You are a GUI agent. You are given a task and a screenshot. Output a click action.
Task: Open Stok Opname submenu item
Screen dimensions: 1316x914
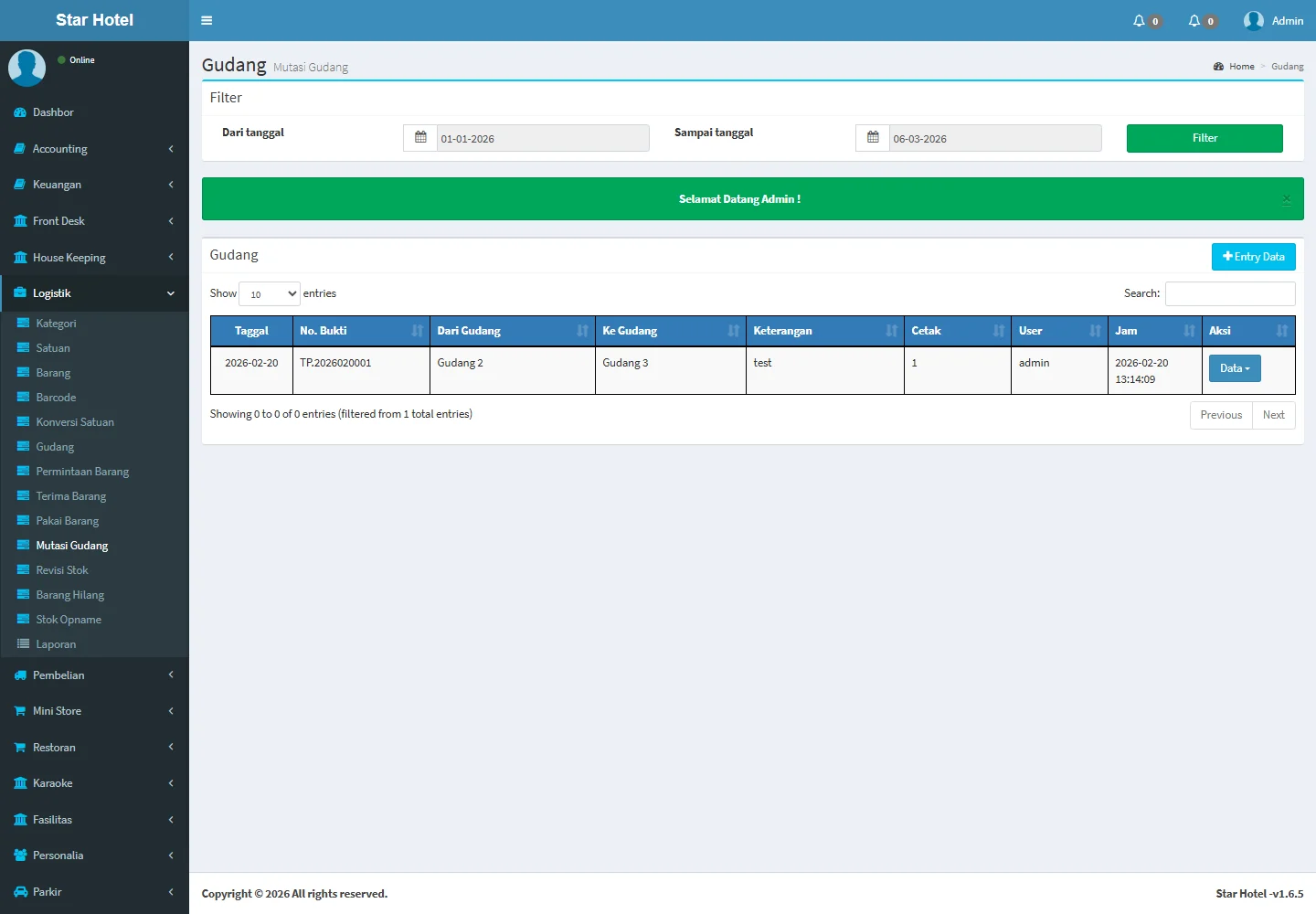(x=69, y=620)
